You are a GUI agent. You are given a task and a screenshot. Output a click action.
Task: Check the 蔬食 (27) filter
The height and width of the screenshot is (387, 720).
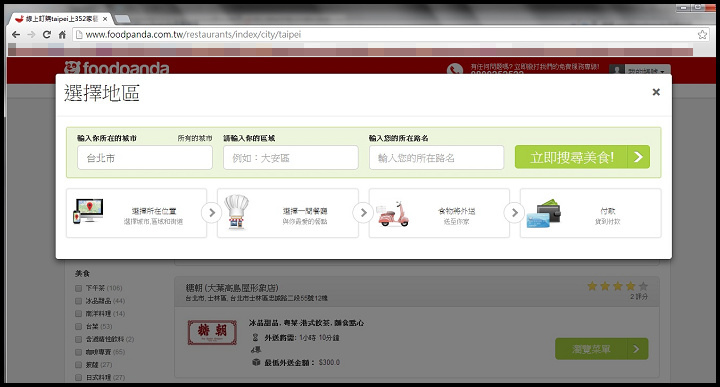(78, 365)
